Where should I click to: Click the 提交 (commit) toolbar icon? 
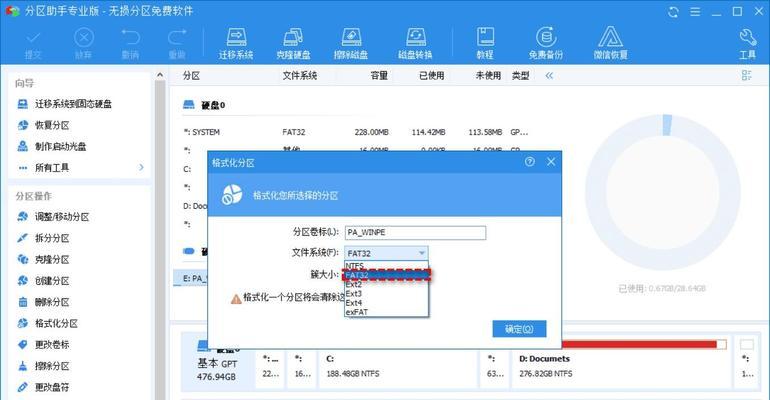coord(33,44)
